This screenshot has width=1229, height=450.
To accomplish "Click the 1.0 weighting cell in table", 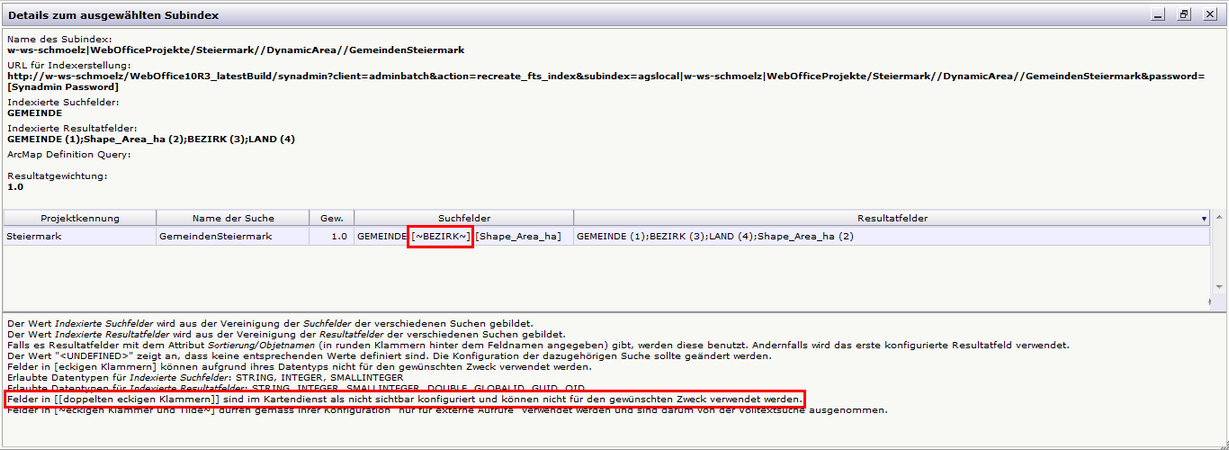I will tap(332, 236).
